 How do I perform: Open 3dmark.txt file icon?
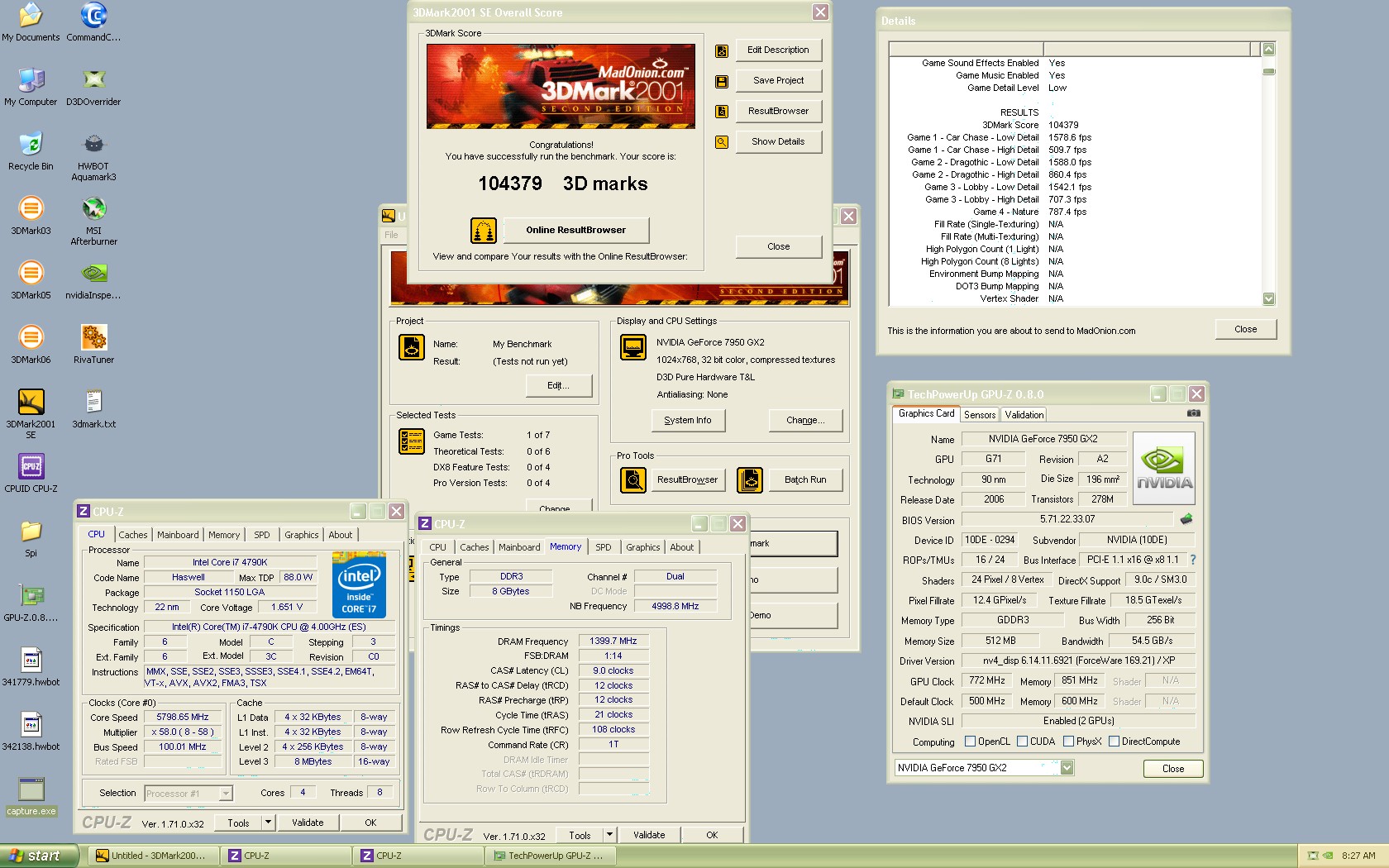pos(93,409)
